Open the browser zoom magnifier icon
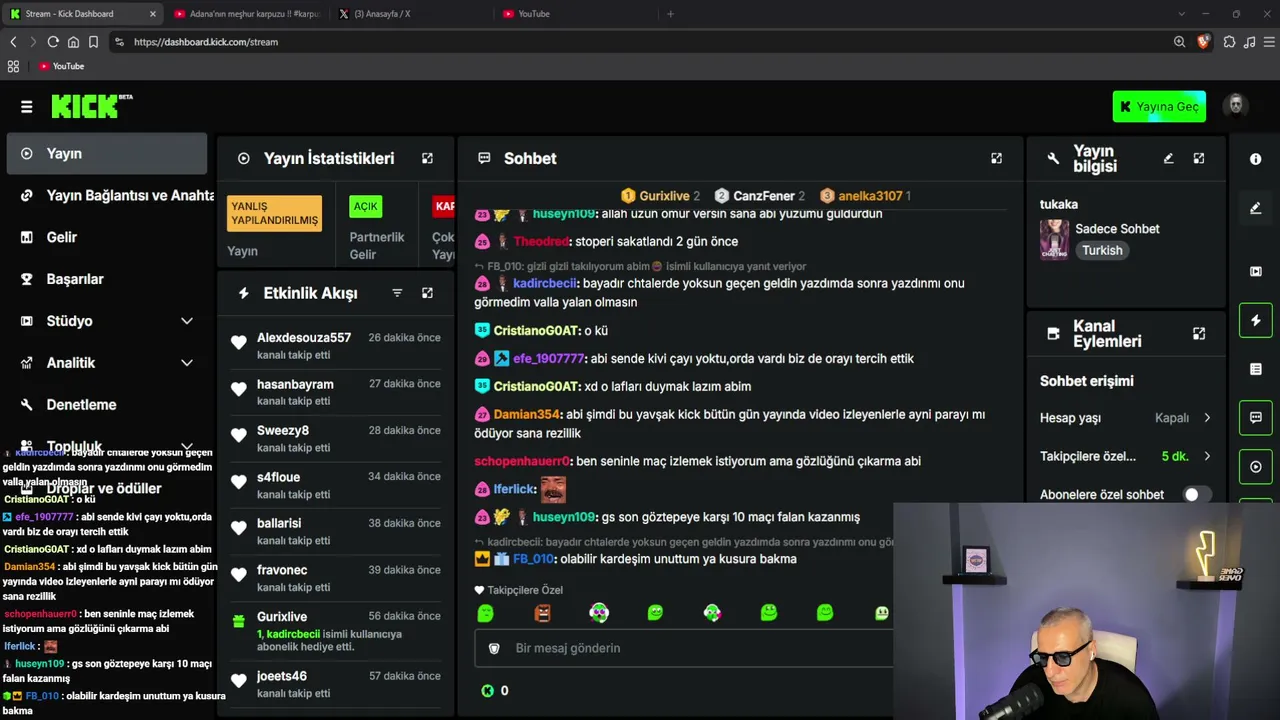 [x=1180, y=42]
